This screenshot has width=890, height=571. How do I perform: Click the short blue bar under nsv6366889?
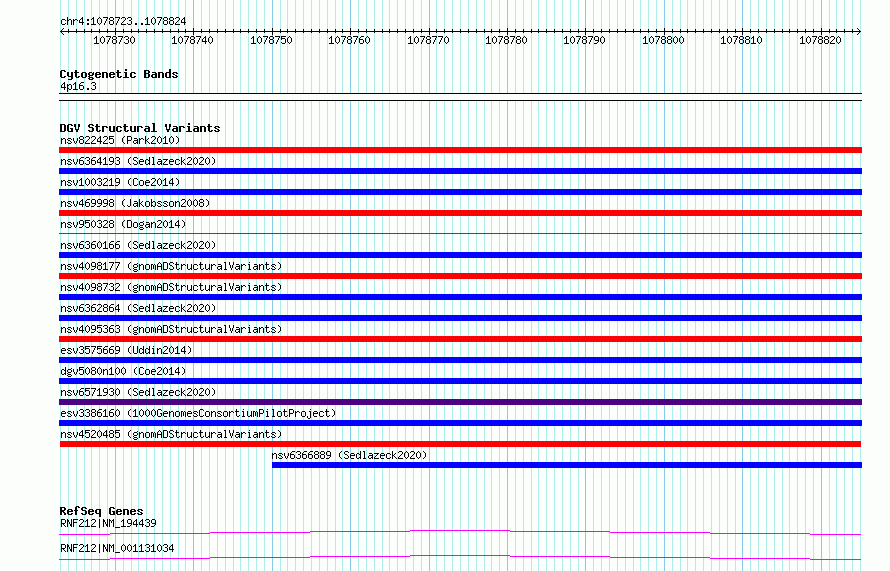(566, 465)
